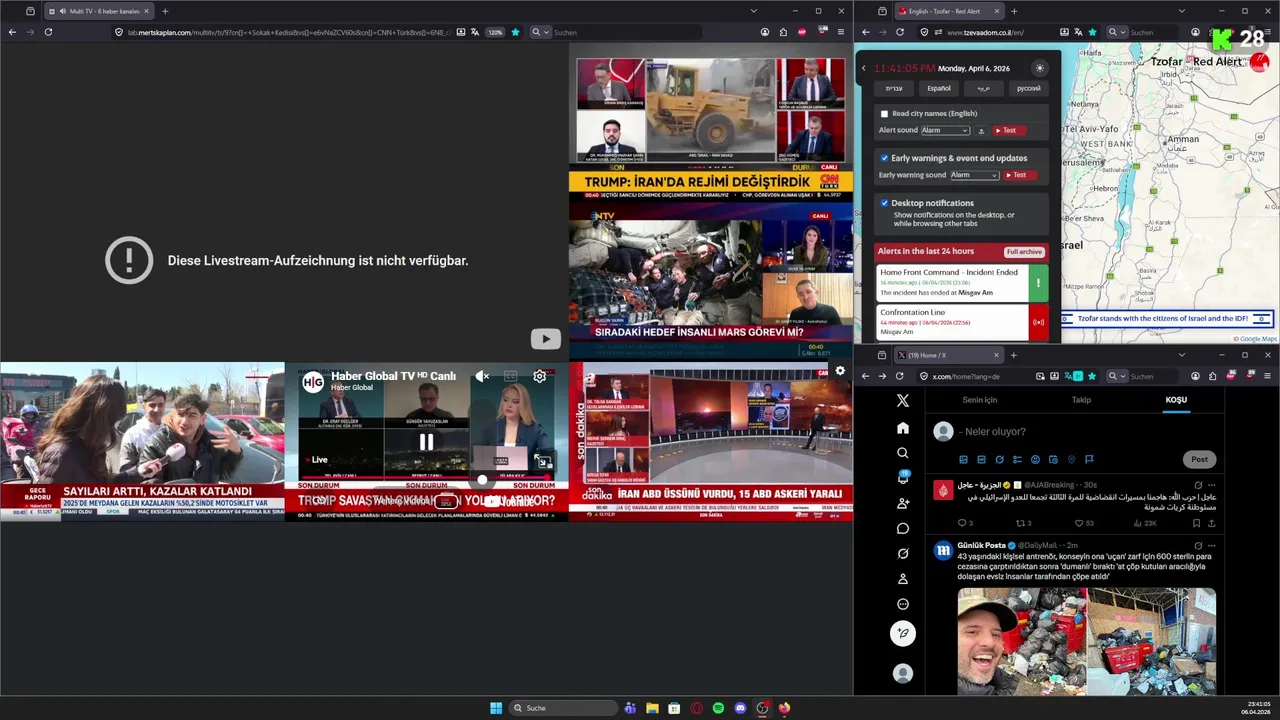Mute toggle on Haber Global TV player

(x=482, y=376)
